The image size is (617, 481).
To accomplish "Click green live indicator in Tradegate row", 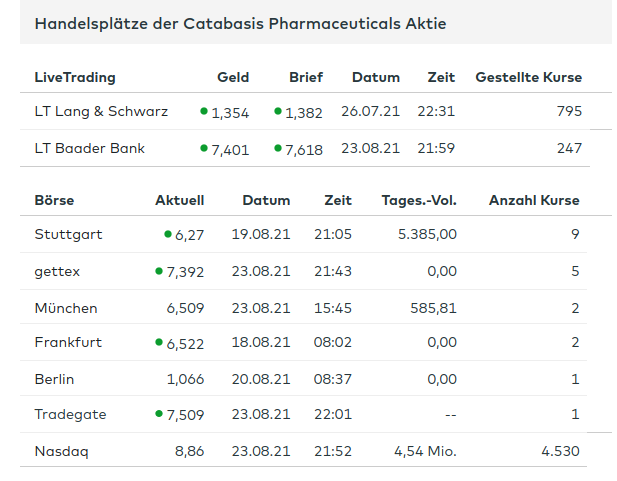I will (158, 414).
